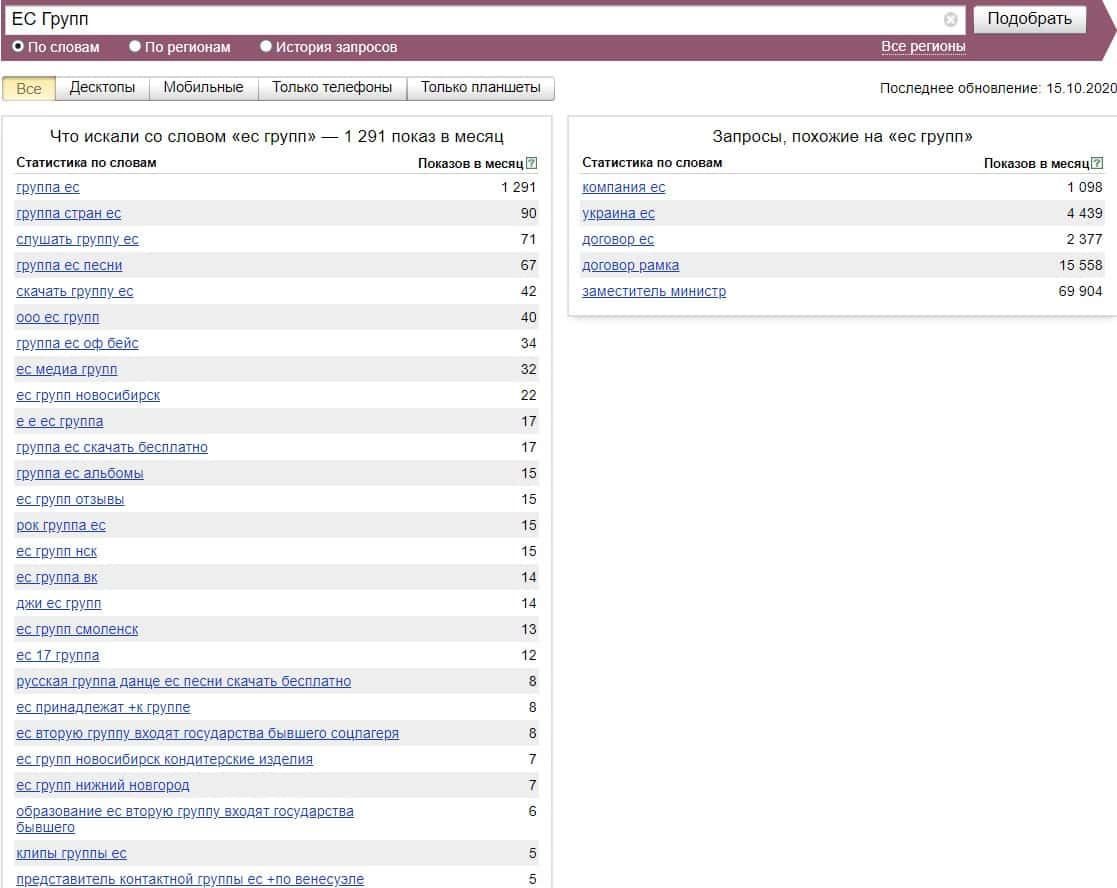
Task: Open the 'группа ес' query link
Action: [48, 187]
